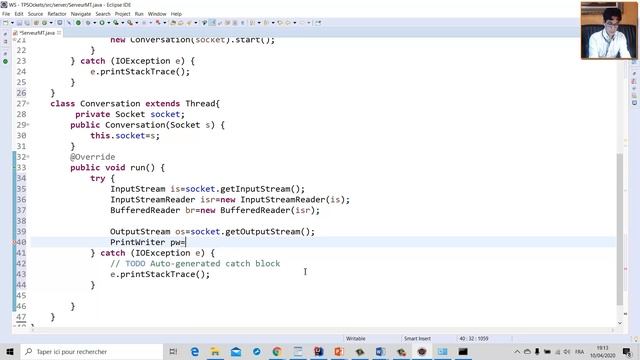Click the editor's vertical scrollbar thumb

point(620,229)
